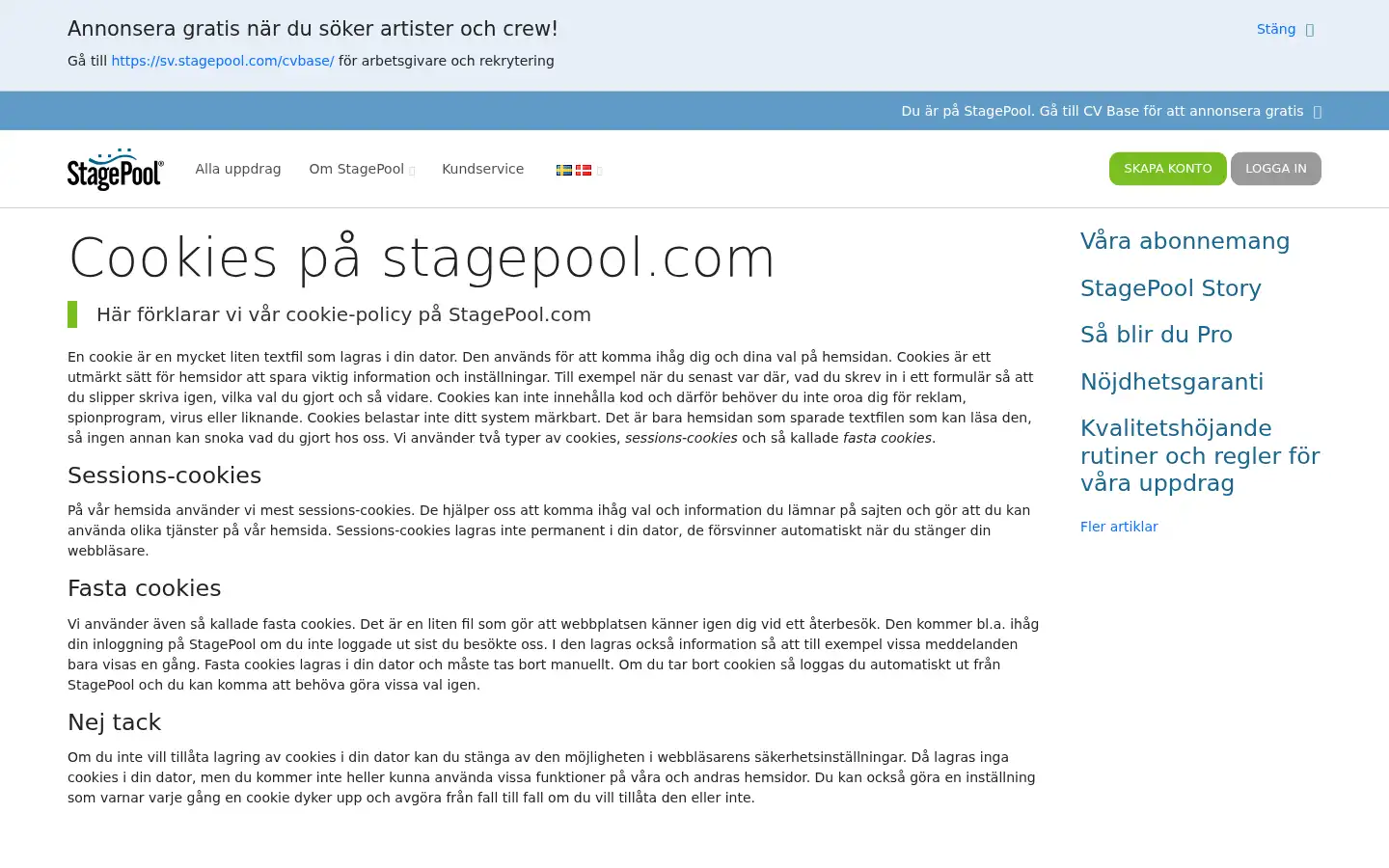Open Nöjdhetsgaranti article link

point(1171,382)
